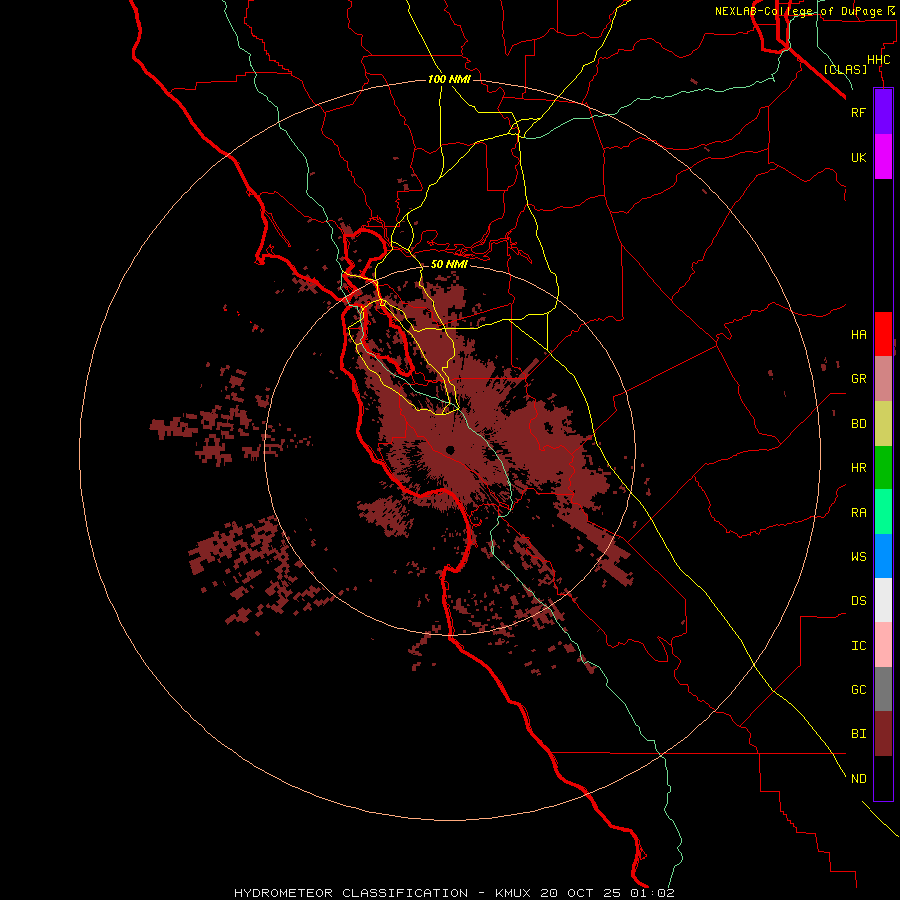The height and width of the screenshot is (900, 900).
Task: Click the WS legend label
Action: 858,557
